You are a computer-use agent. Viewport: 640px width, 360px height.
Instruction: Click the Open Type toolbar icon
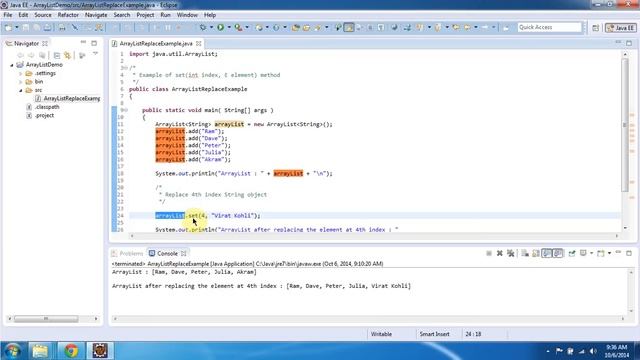tap(296, 27)
